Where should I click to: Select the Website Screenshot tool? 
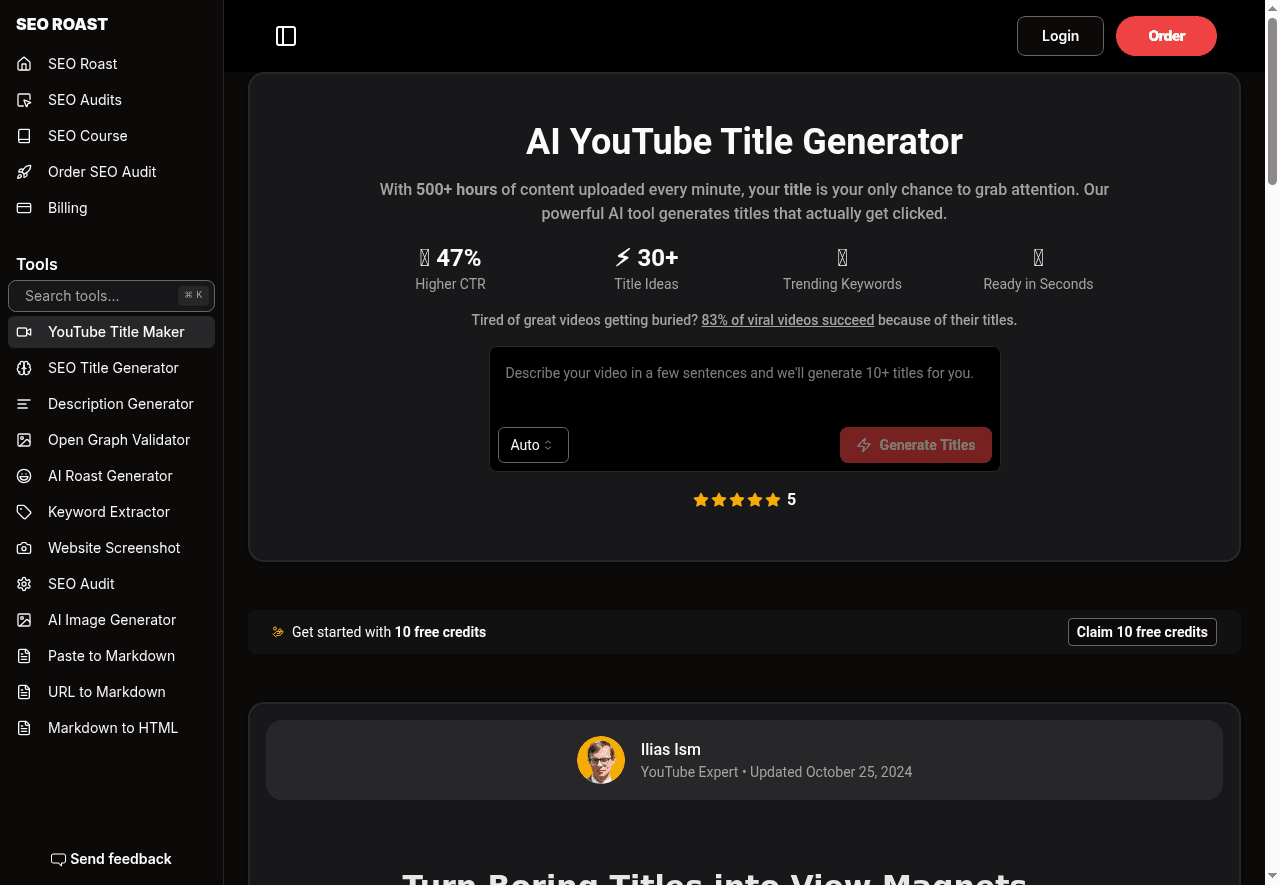click(113, 548)
